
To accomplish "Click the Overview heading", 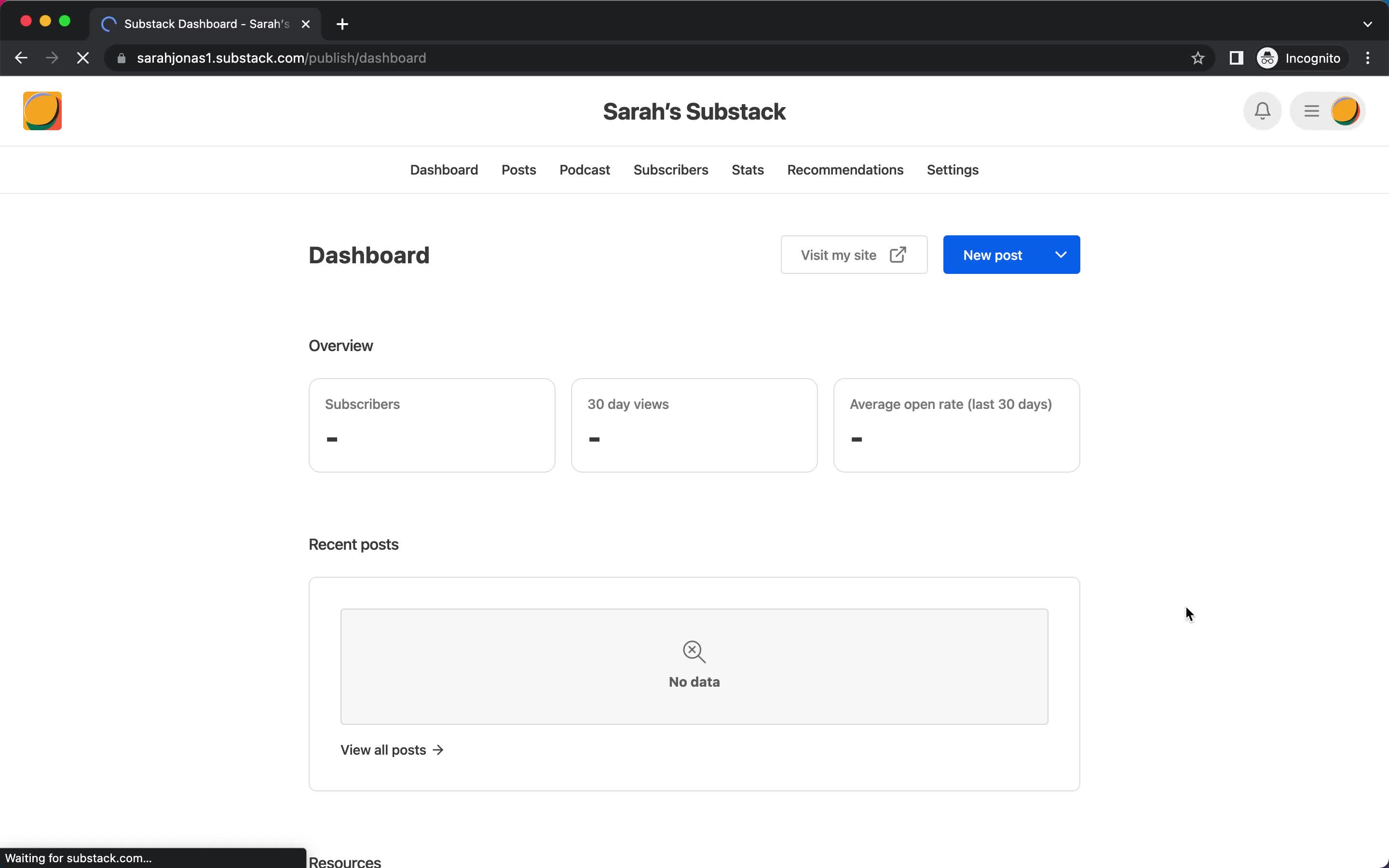I will click(341, 346).
